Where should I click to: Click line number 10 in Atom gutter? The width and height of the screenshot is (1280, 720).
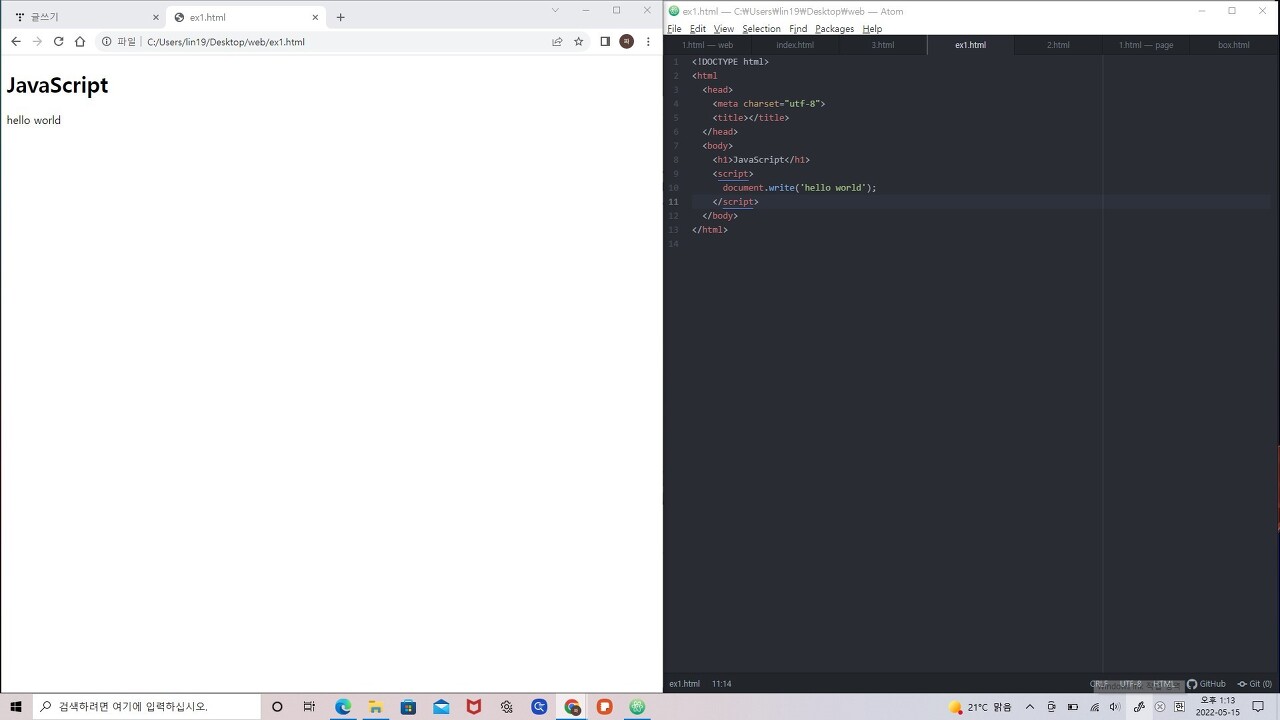point(674,188)
